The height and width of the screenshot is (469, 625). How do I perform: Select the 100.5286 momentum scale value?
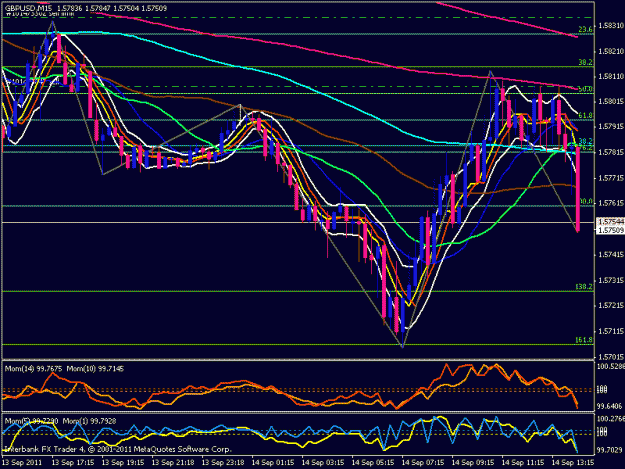click(x=610, y=365)
